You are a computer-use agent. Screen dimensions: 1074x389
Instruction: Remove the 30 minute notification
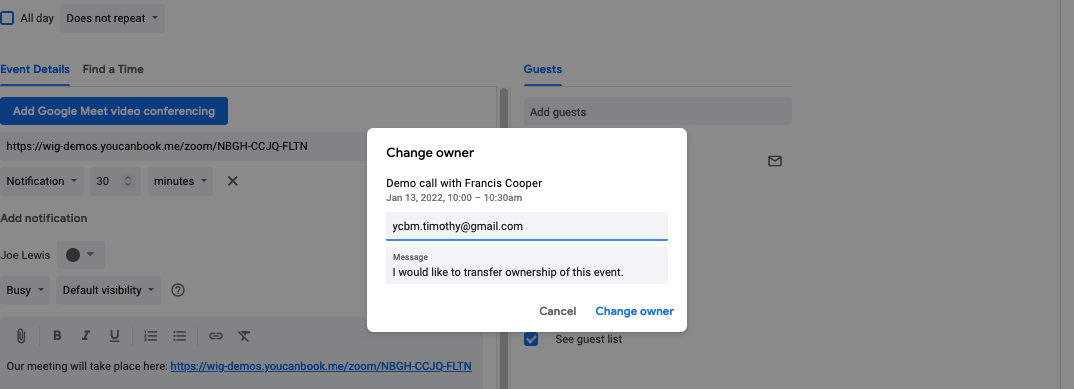233,181
